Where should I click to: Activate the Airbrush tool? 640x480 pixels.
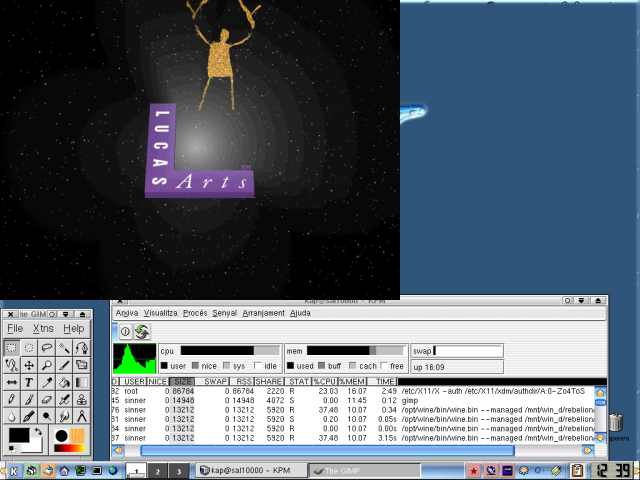coord(64,400)
